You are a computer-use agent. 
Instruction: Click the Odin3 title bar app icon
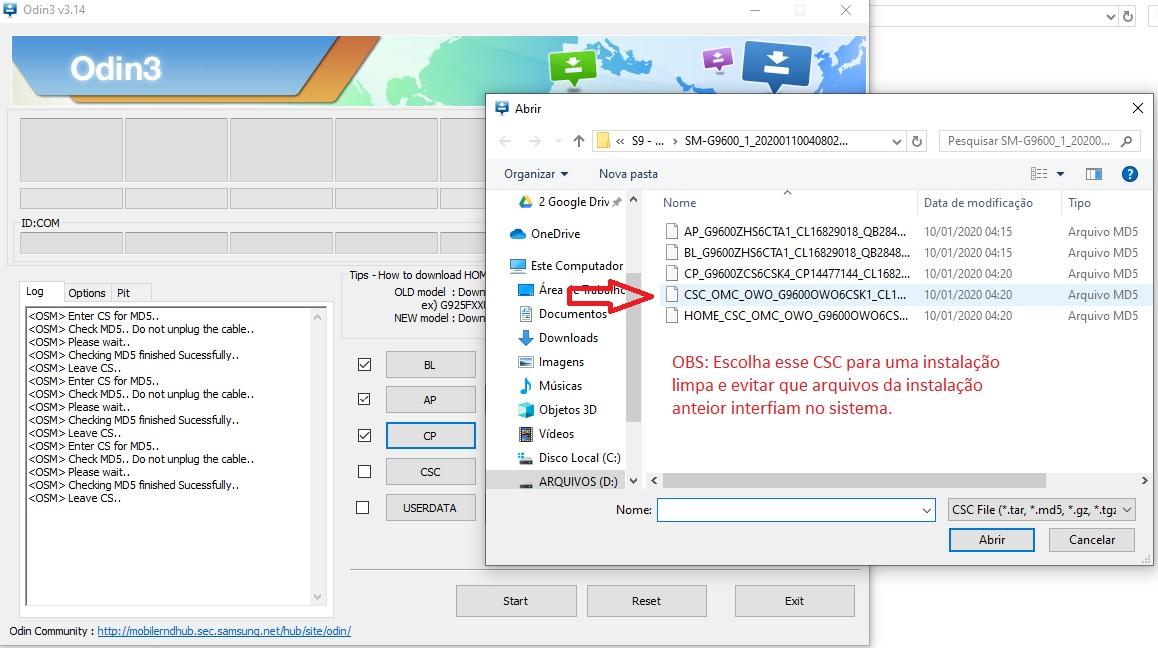[10, 10]
